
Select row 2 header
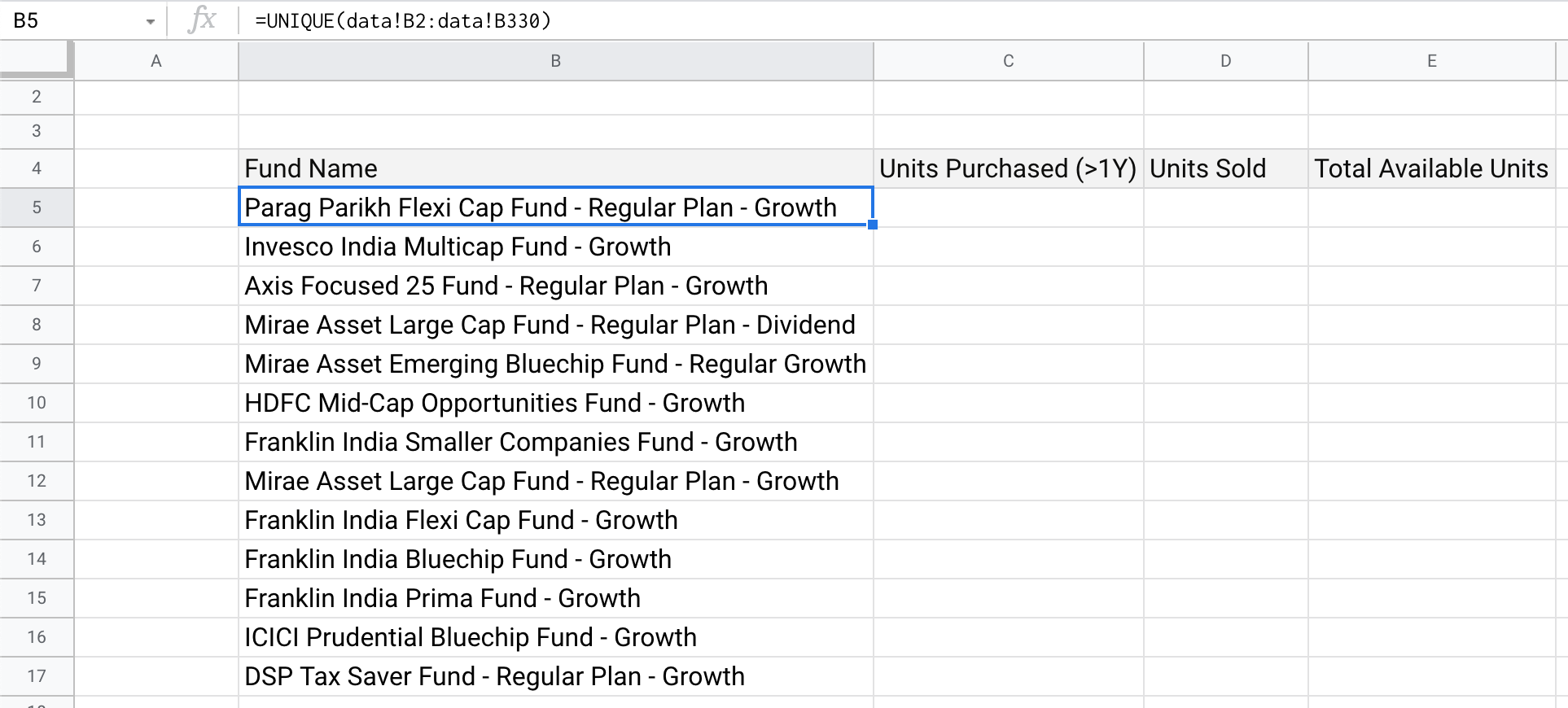click(37, 97)
